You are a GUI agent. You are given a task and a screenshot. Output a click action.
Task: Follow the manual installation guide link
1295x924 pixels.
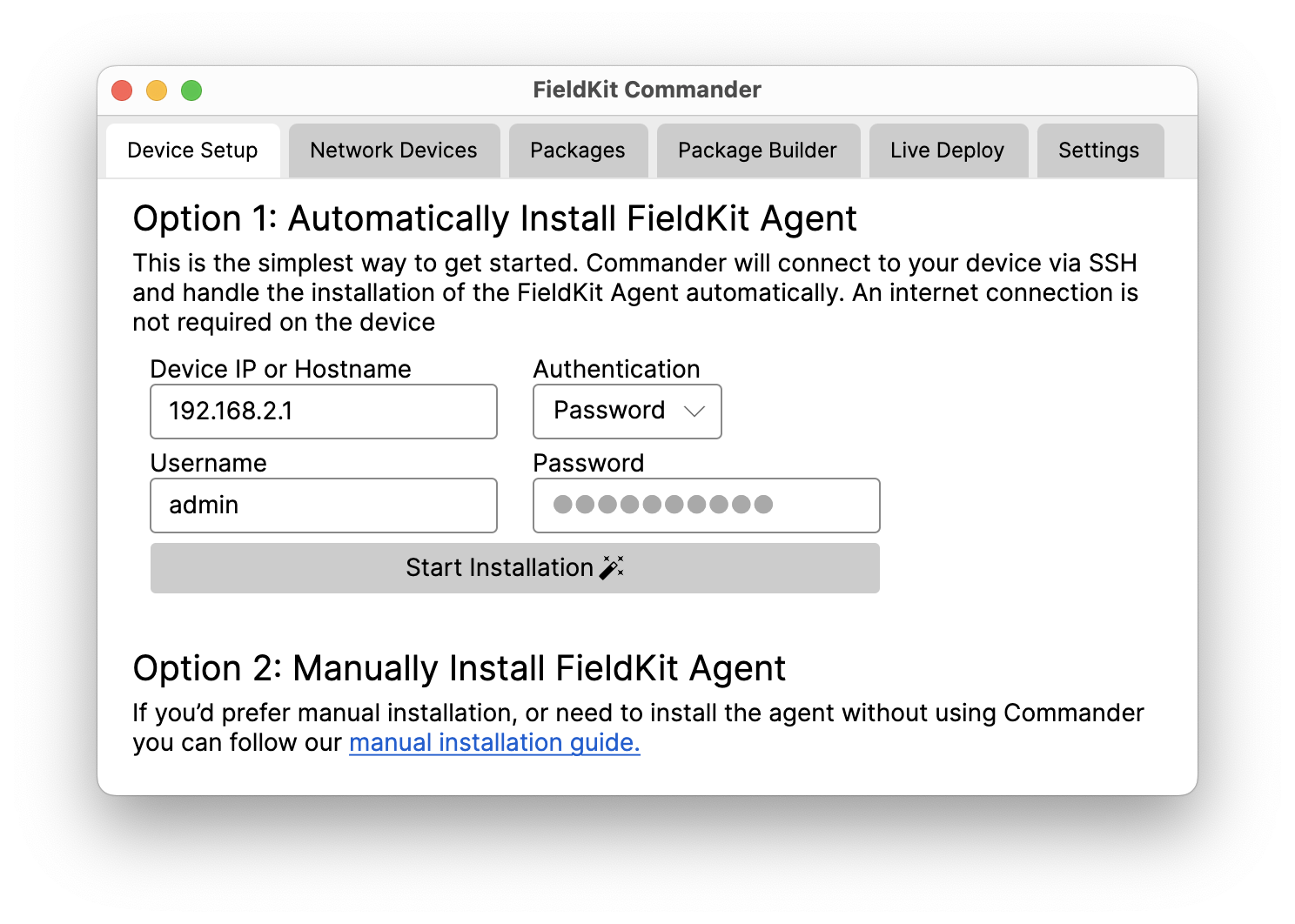click(494, 742)
